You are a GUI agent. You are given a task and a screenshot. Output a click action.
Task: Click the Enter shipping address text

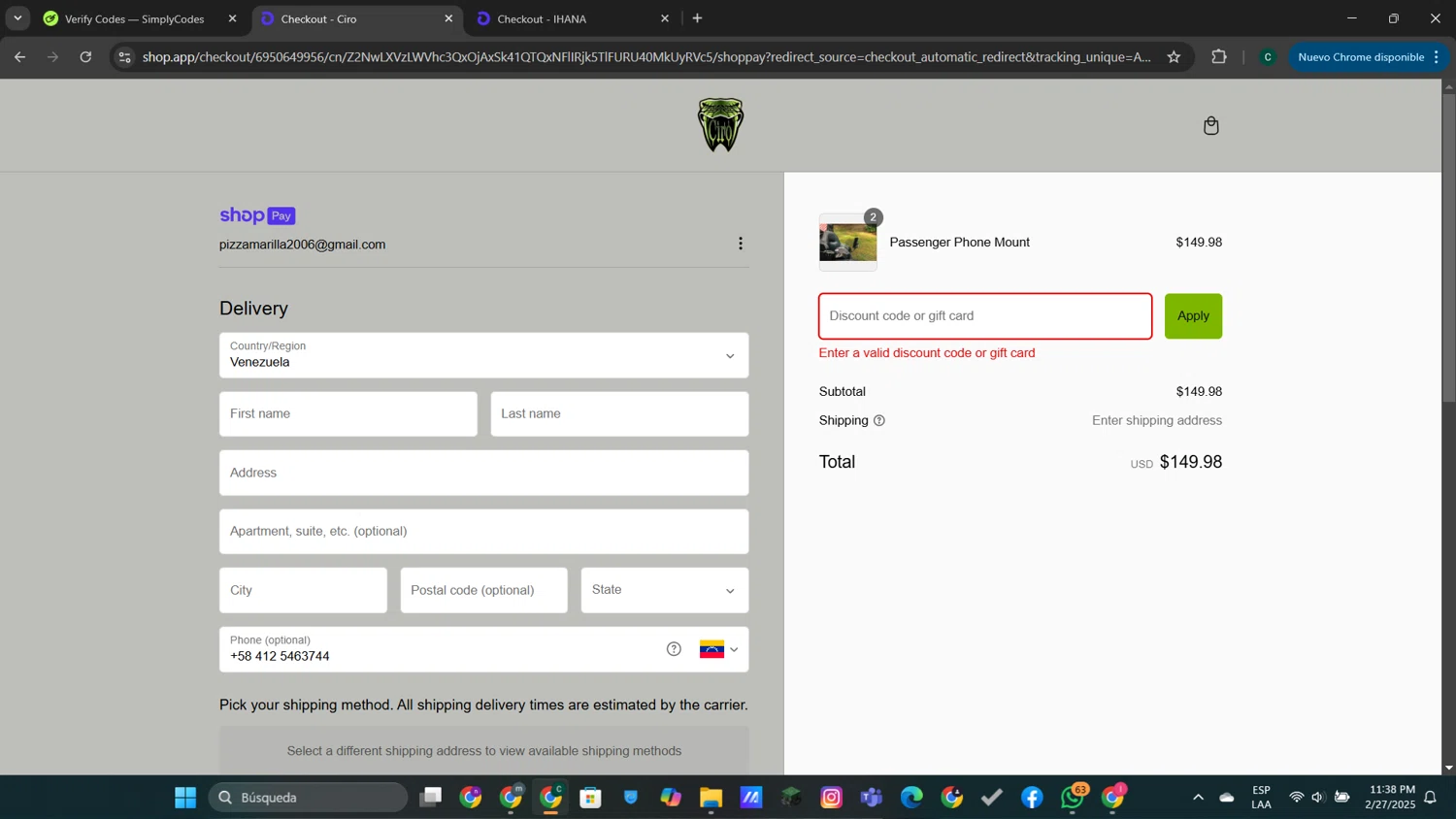[1156, 421]
